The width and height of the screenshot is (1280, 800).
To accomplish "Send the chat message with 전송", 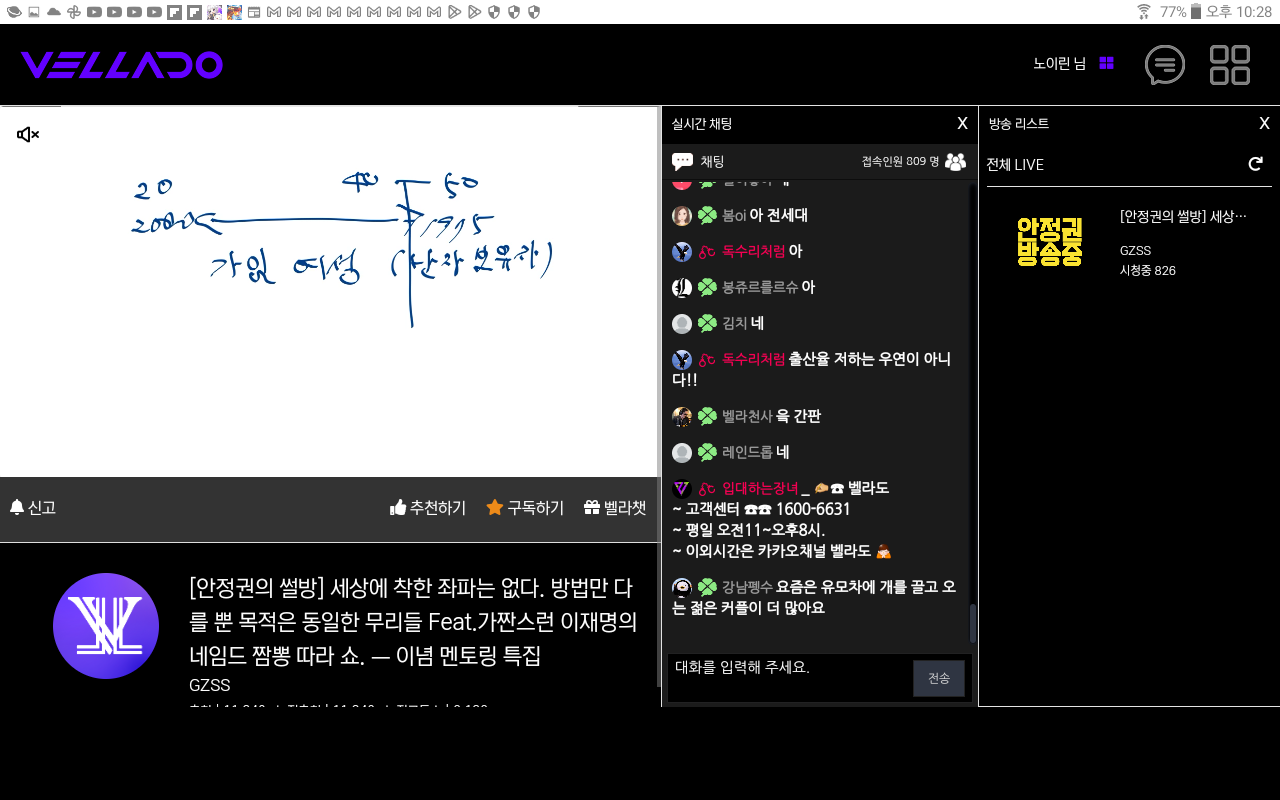I will click(939, 678).
